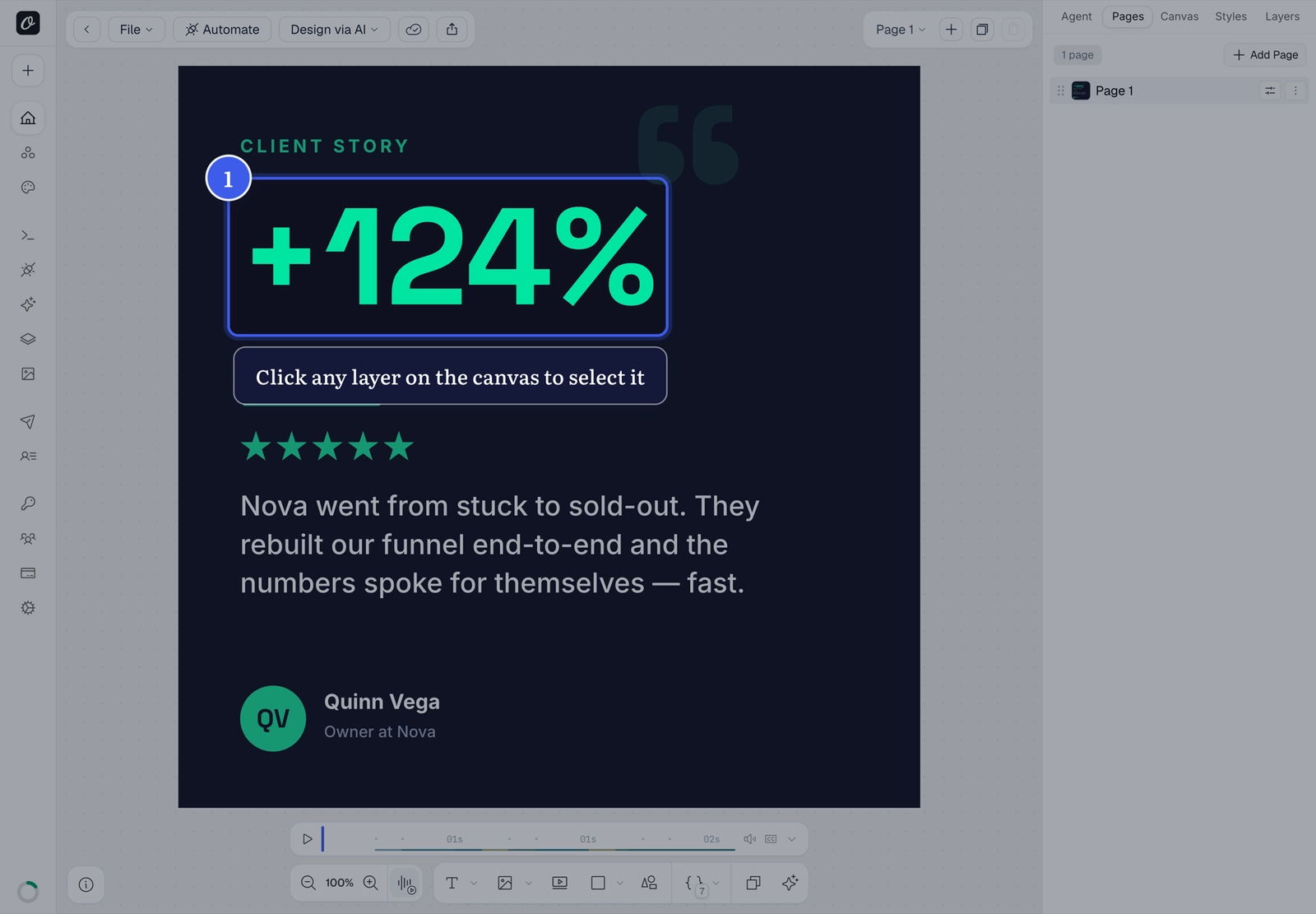This screenshot has height=914, width=1316.
Task: Open the team members icon in the sidebar
Action: [x=28, y=539]
